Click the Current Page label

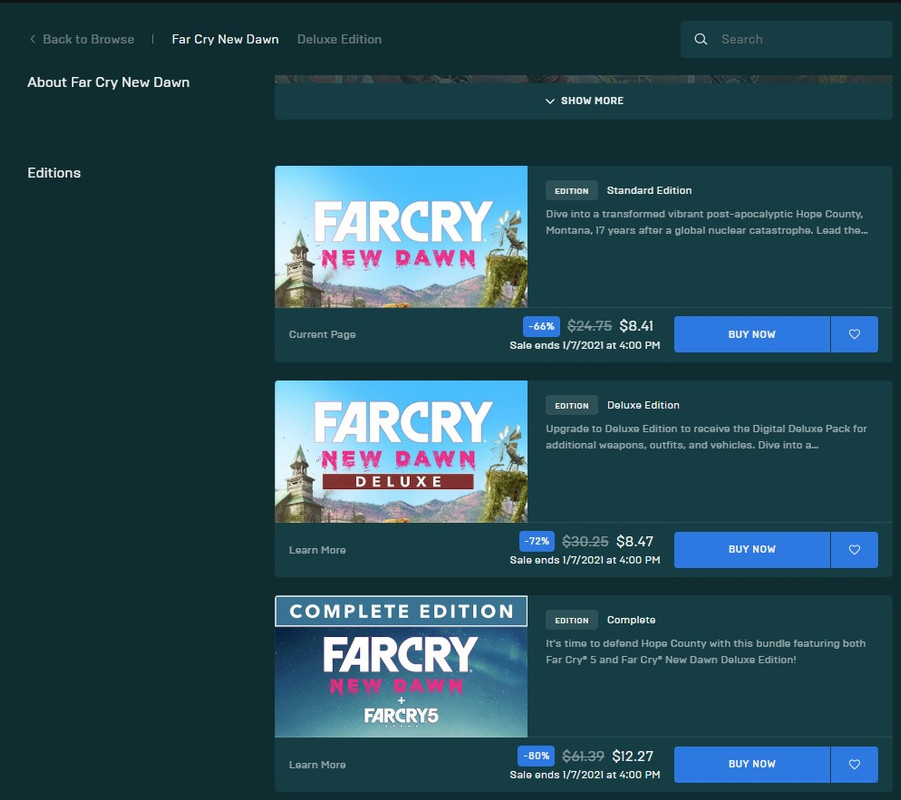[x=322, y=334]
